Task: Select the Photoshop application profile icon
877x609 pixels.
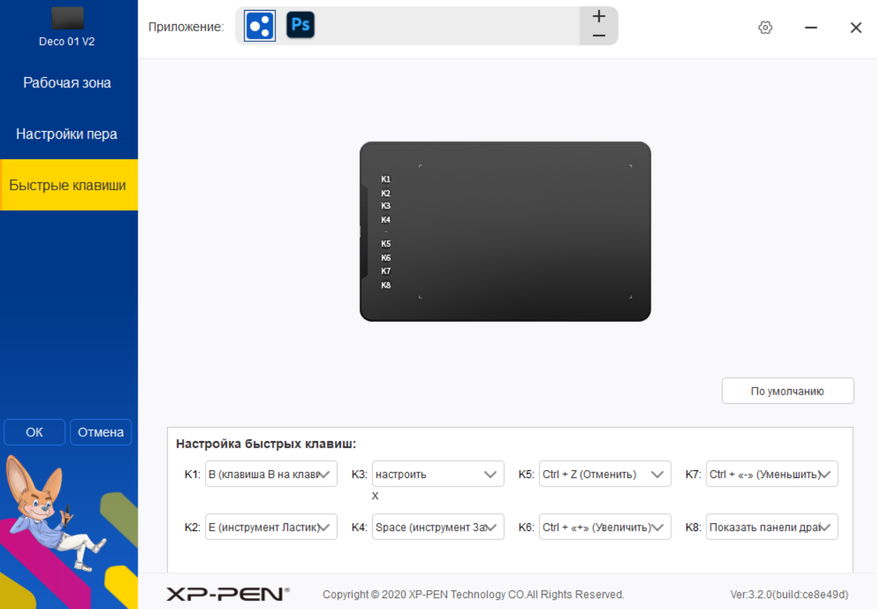Action: point(300,25)
